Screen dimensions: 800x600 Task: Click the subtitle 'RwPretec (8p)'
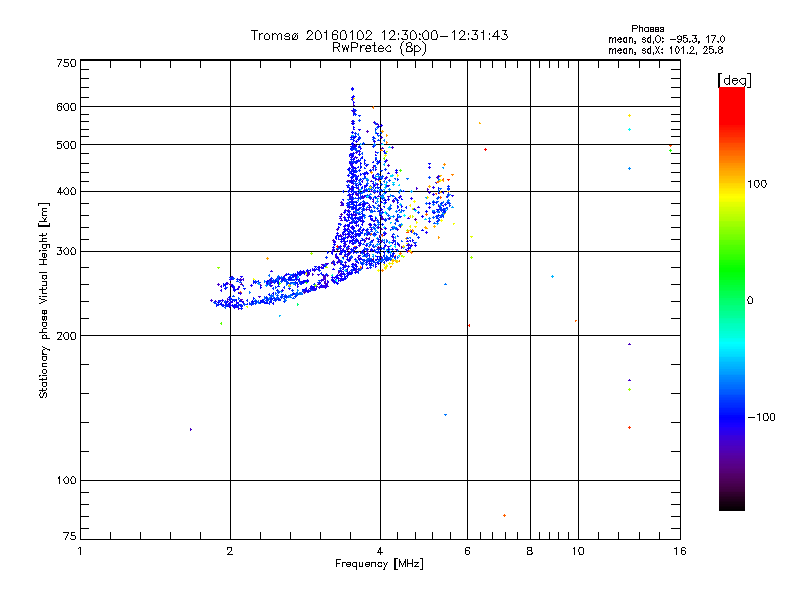[x=379, y=48]
